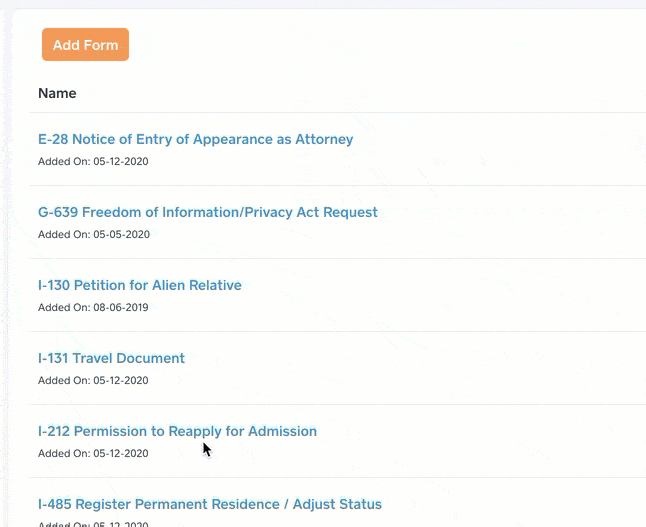Open G-639 Freedom of Information/Privacy Act Request
The width and height of the screenshot is (646, 527).
[x=207, y=212]
